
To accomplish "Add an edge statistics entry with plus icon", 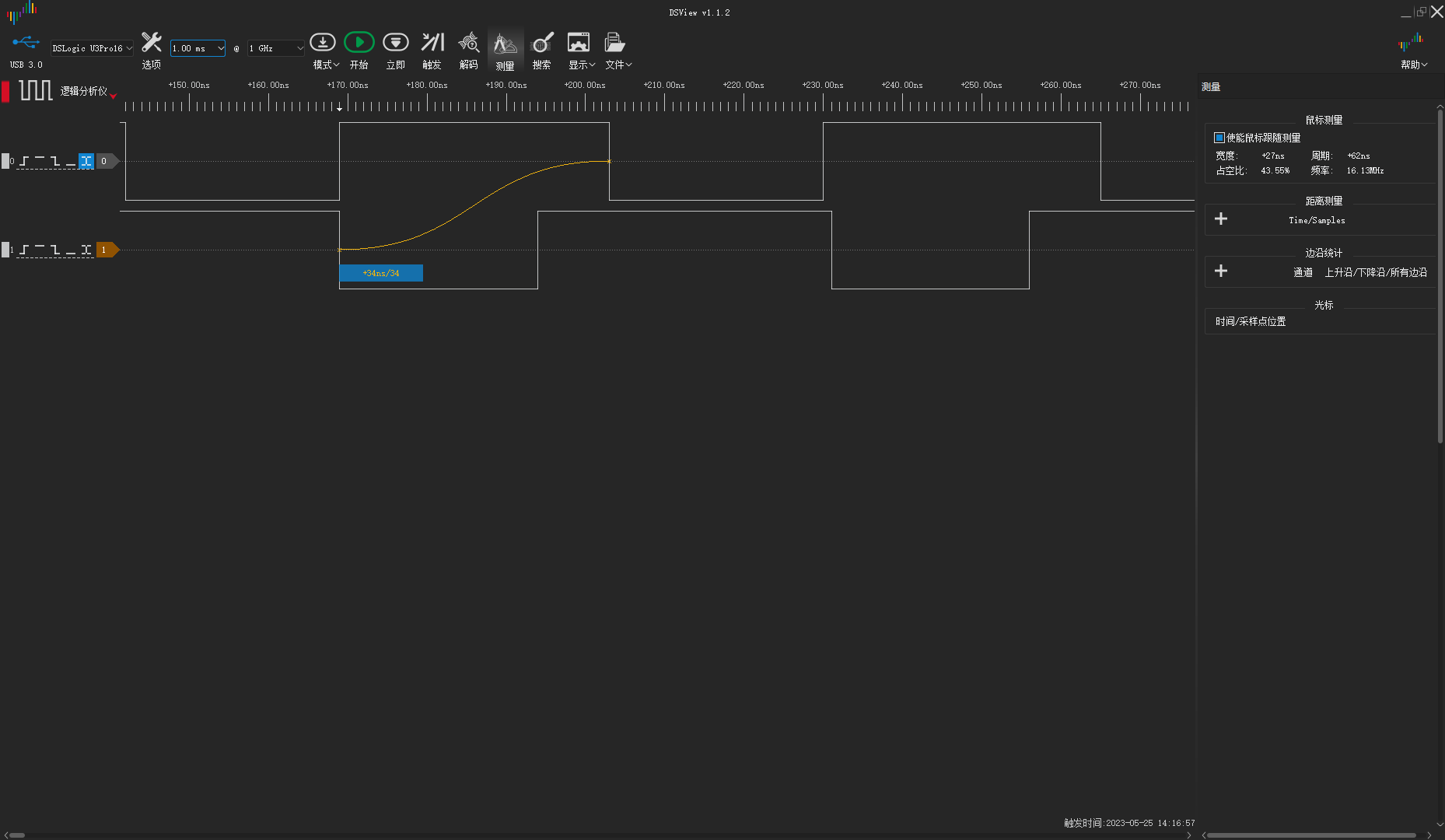I will (x=1221, y=271).
